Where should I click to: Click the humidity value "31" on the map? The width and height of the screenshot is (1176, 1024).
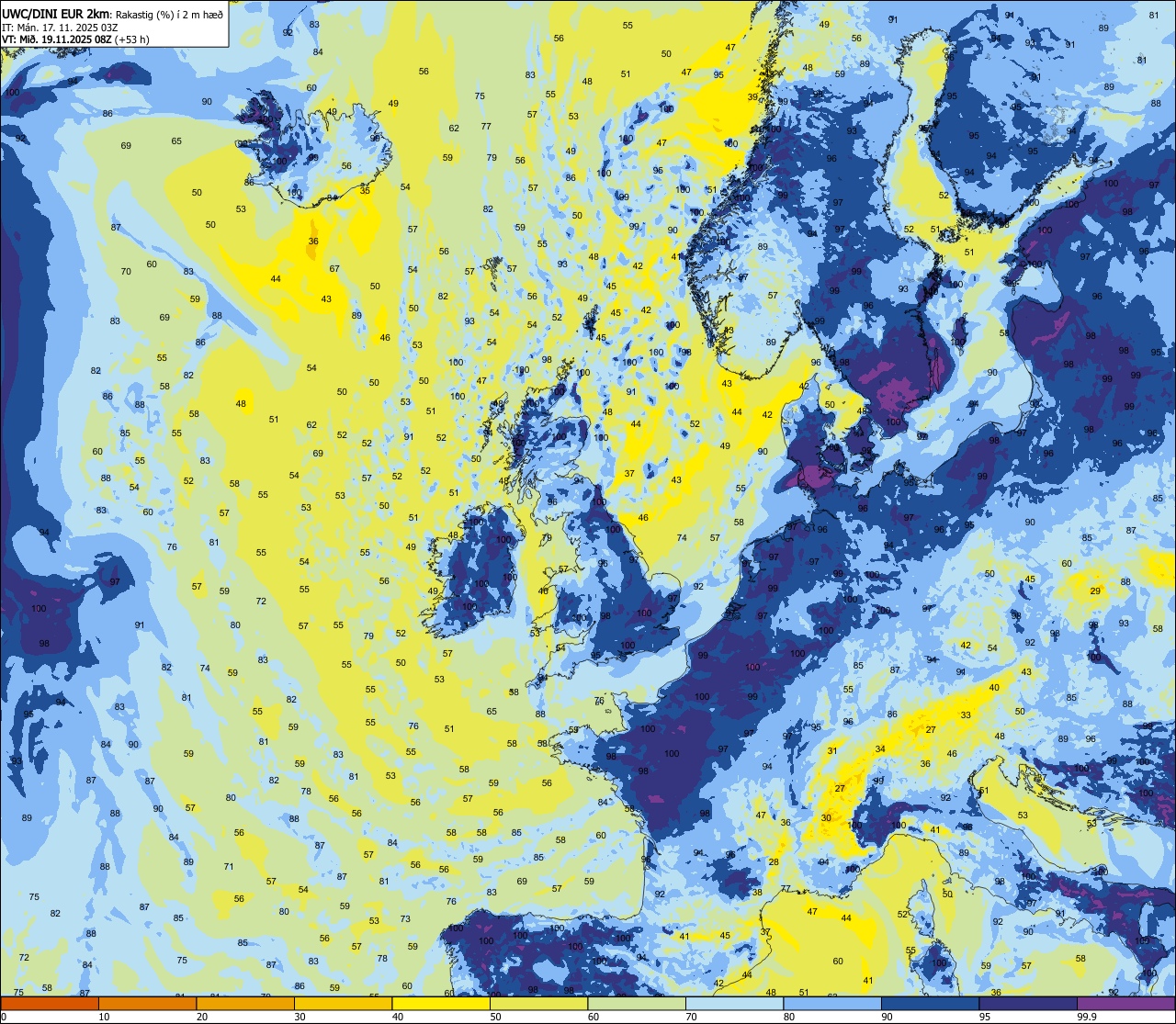point(832,750)
